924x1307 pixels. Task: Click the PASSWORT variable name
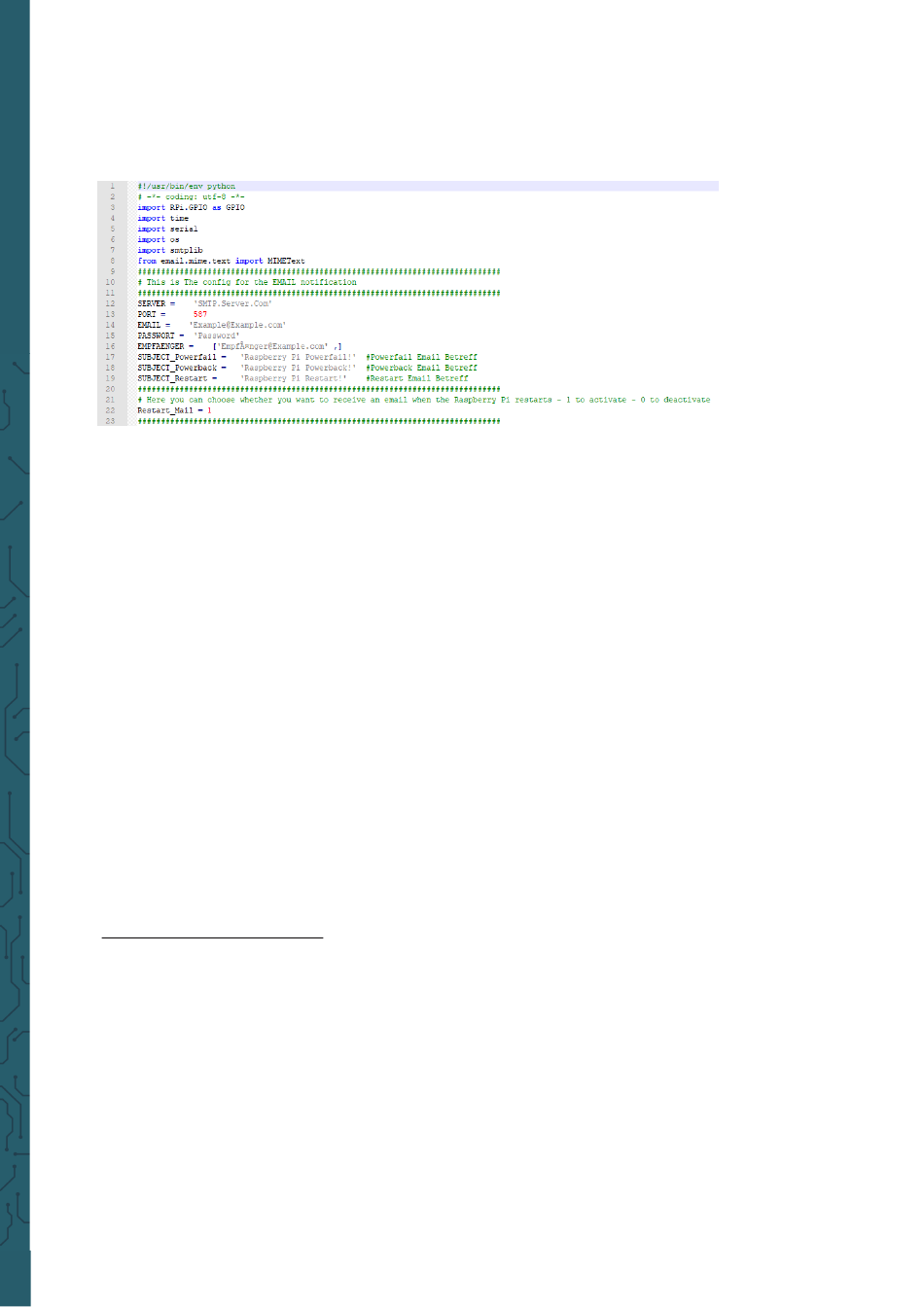156,336
